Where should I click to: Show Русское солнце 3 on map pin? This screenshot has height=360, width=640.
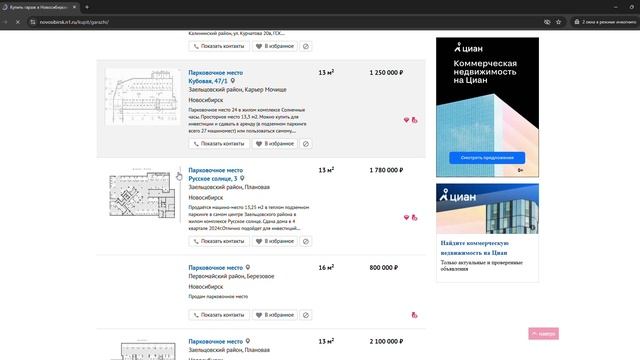click(x=242, y=178)
